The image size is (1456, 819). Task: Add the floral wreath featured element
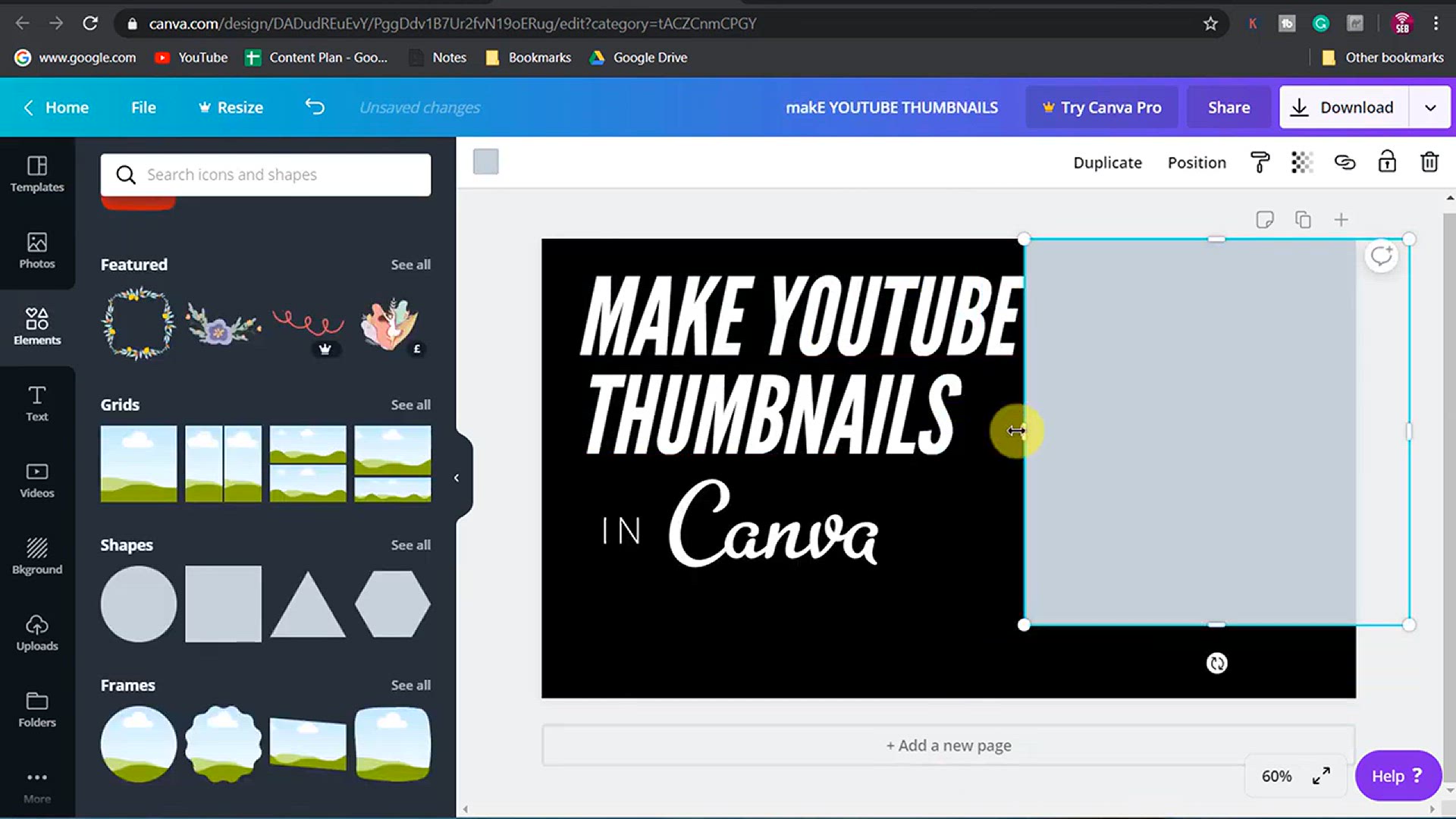coord(139,323)
